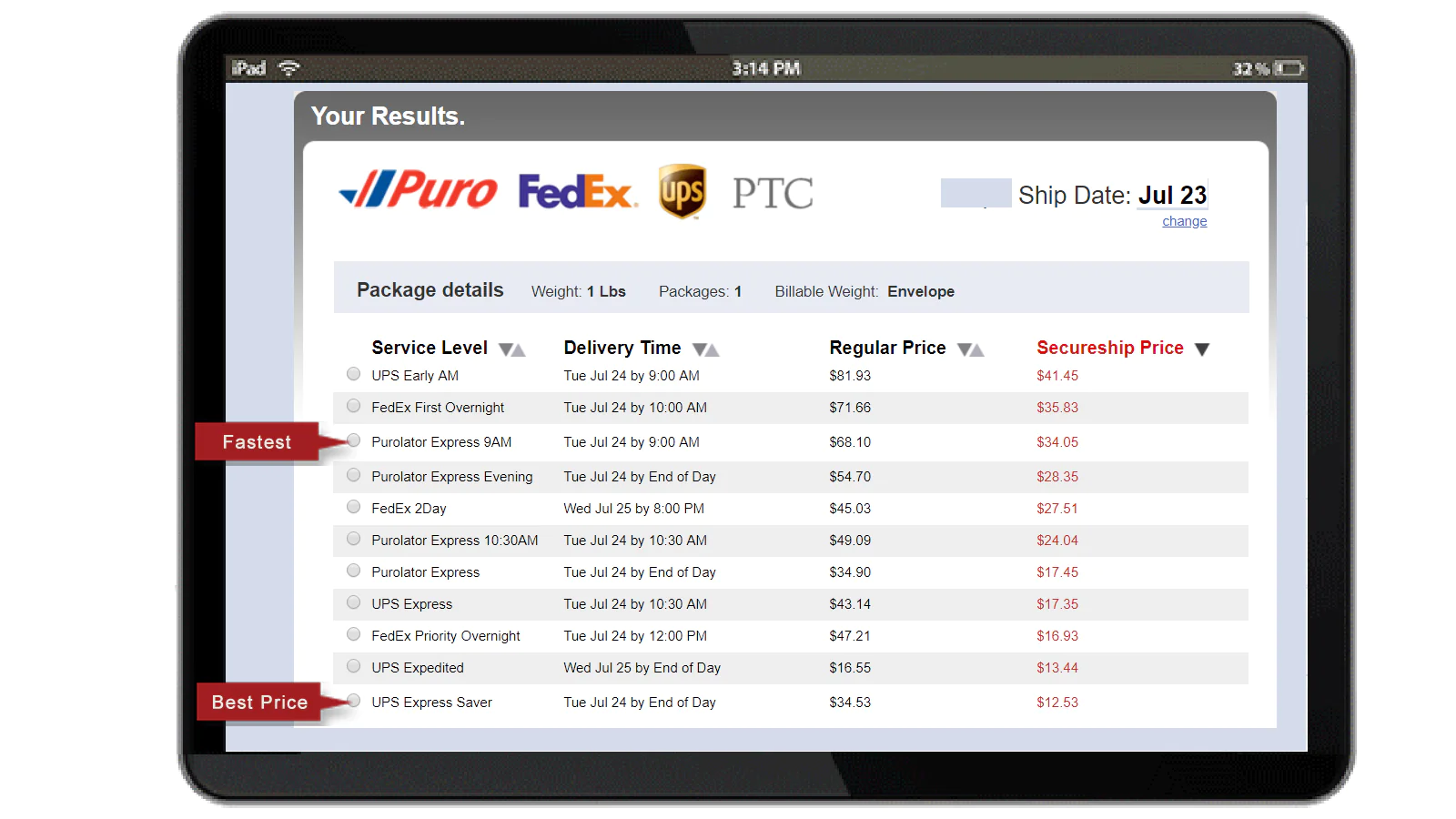Pick Purolator Express 10:30AM radio button
The width and height of the screenshot is (1456, 819).
point(353,539)
